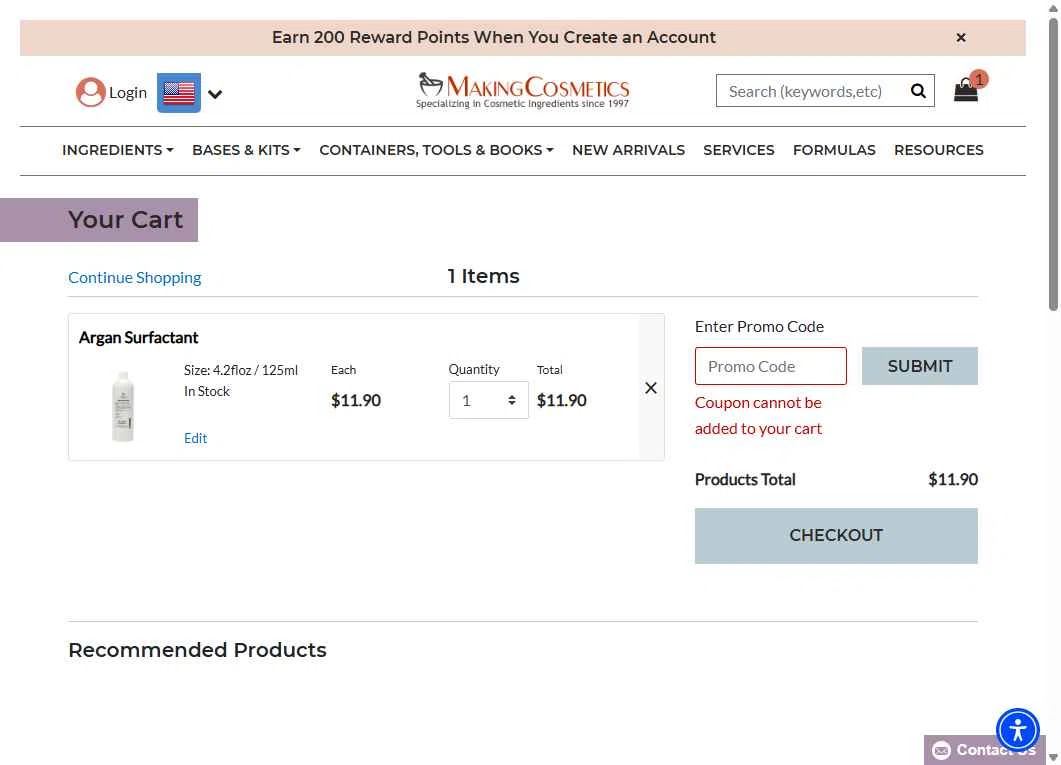Open the shopping bag cart icon

pos(966,90)
